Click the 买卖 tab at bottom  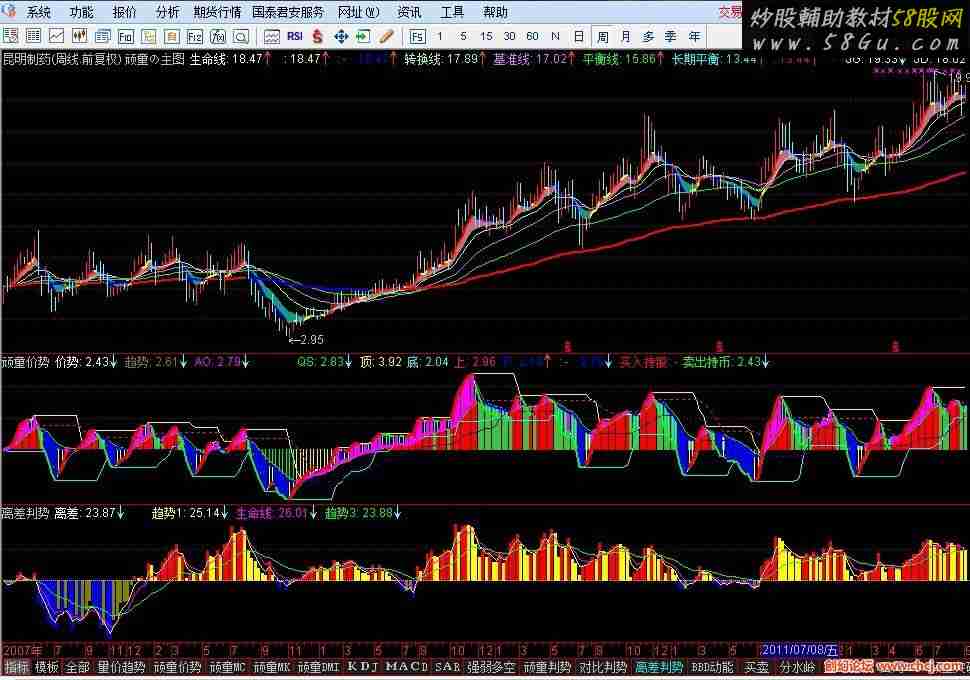[757, 666]
